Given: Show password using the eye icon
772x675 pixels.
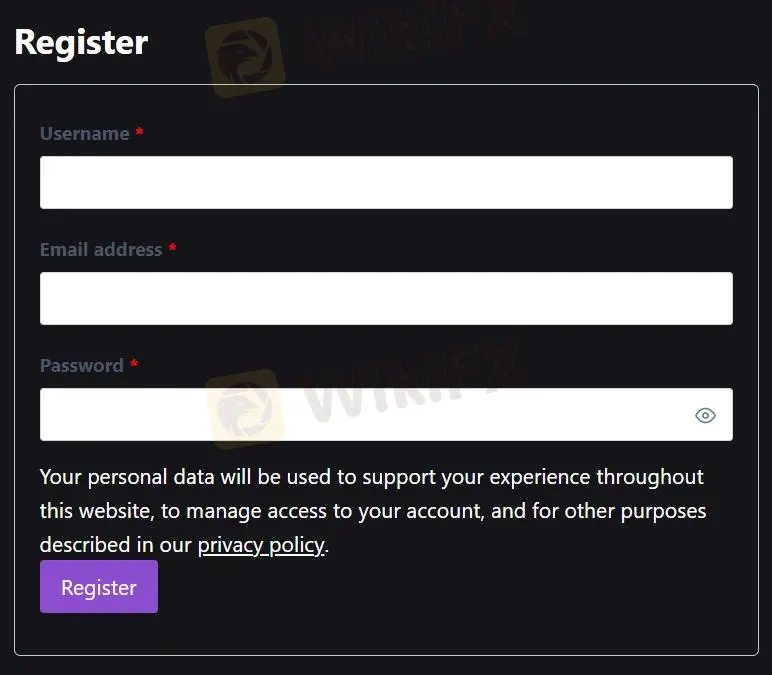Looking at the screenshot, I should pyautogui.click(x=705, y=415).
